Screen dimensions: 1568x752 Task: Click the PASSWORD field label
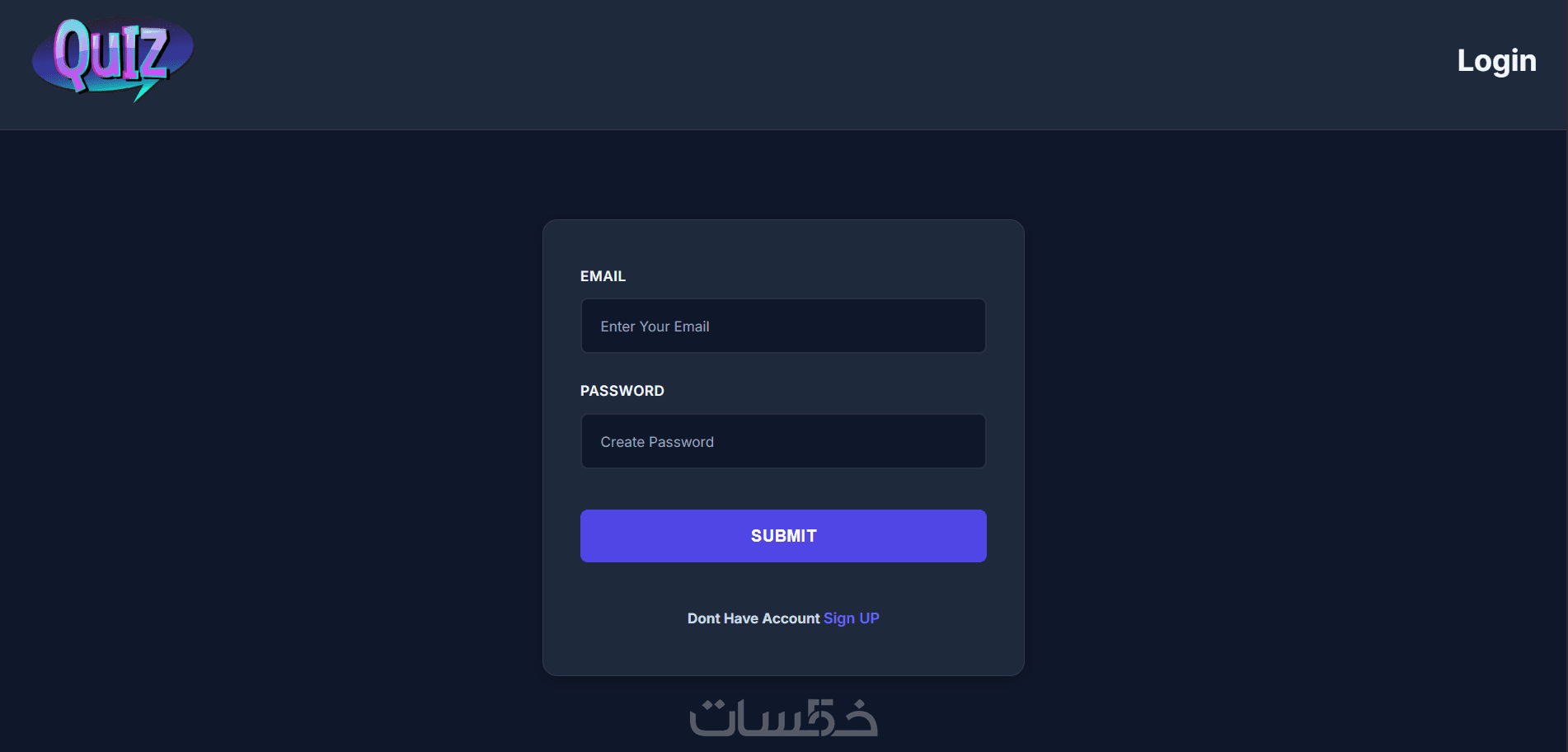pos(622,391)
